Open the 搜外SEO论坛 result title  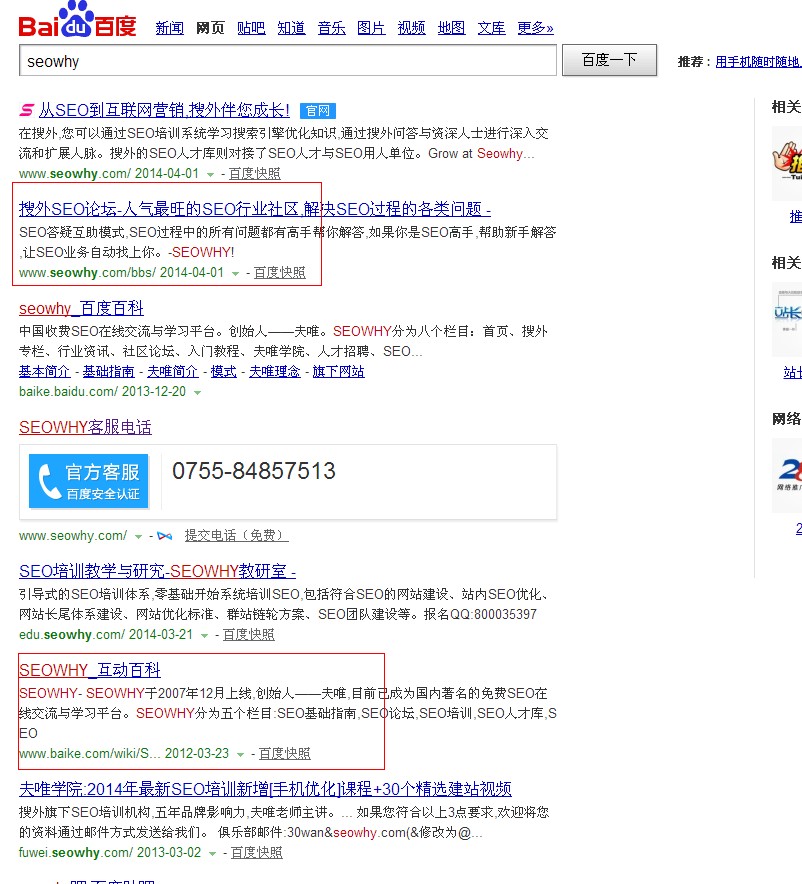pos(255,209)
